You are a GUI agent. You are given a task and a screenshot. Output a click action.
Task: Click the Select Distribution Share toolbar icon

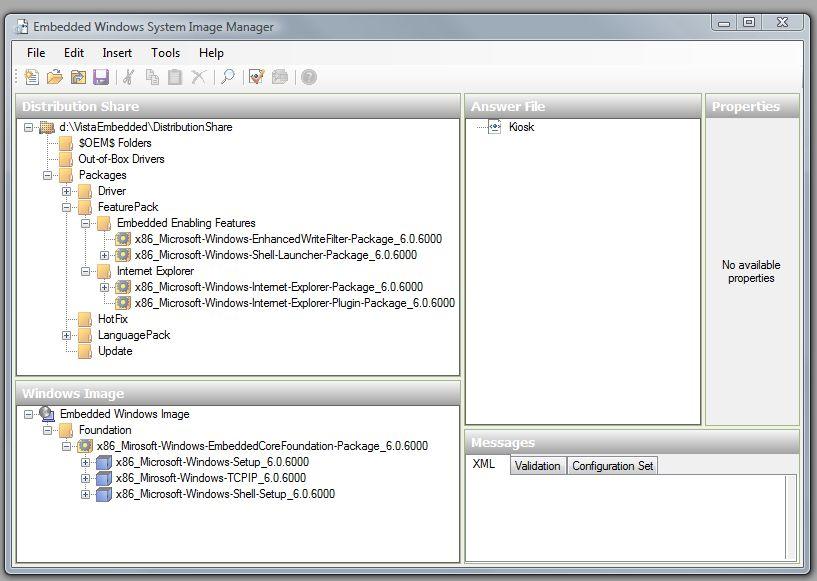click(78, 77)
